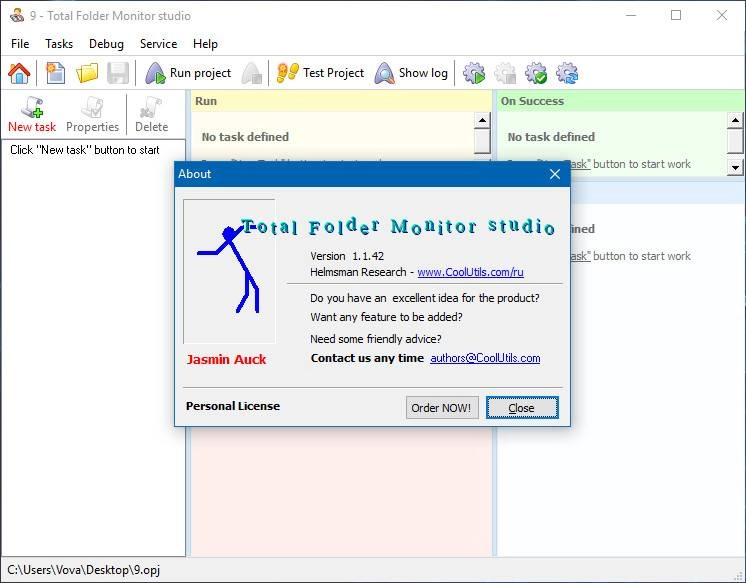Click gear with green checkmark icon
Screen dimensions: 746x583
536,73
